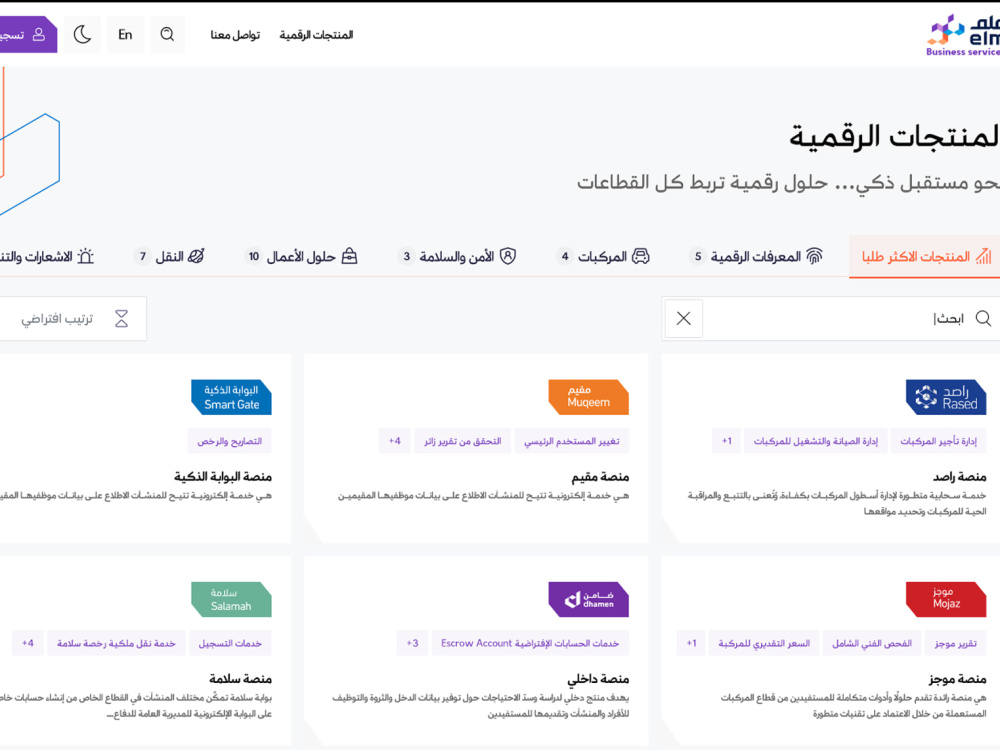
Task: Click the الفحص الفني الشامل tag
Action: click(x=872, y=643)
